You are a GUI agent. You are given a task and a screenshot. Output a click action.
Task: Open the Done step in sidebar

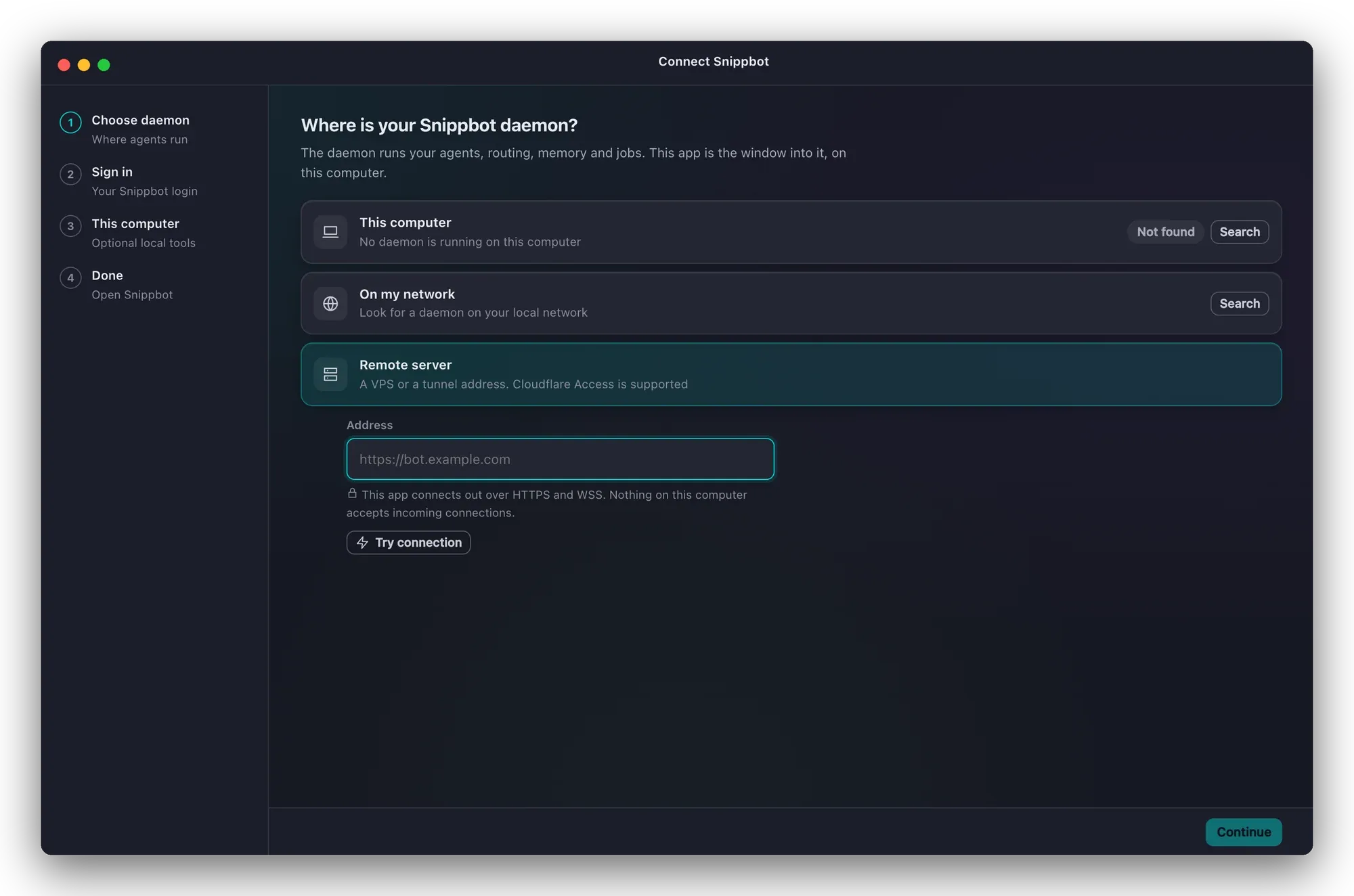[107, 275]
